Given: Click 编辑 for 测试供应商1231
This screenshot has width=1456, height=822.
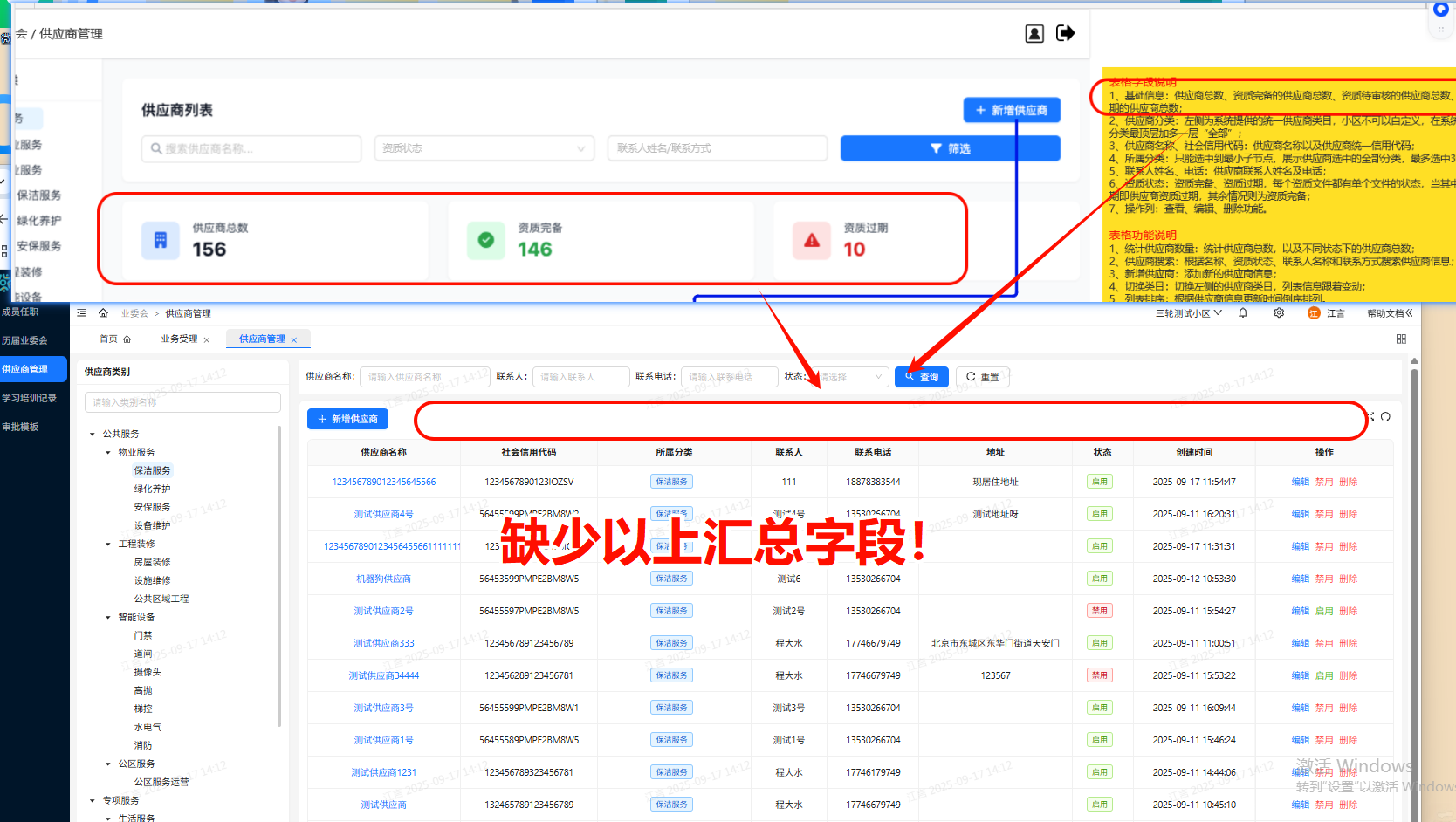Looking at the screenshot, I should (x=1301, y=772).
